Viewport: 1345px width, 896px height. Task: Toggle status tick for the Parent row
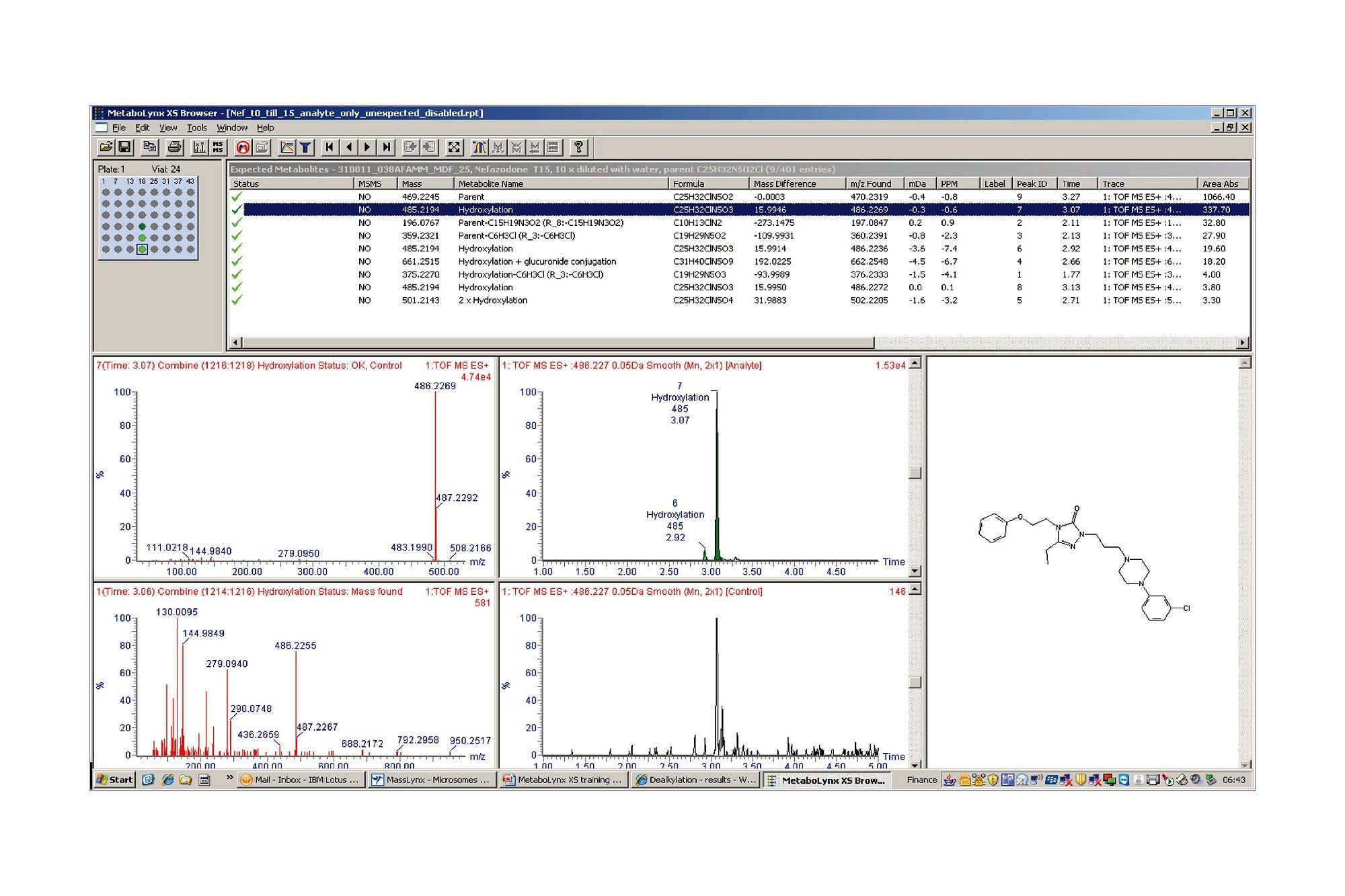pos(237,197)
